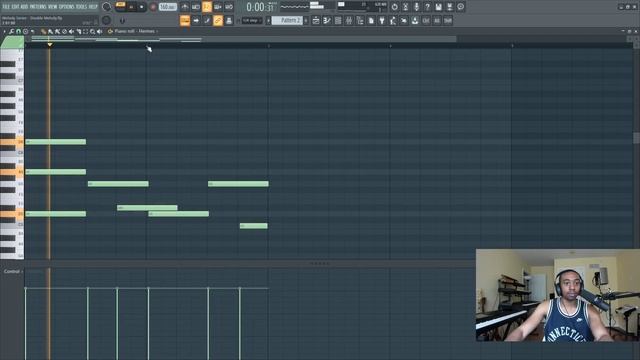Viewport: 640px width, 360px height.
Task: Switch pattern/song mode button
Action: click(x=121, y=4)
